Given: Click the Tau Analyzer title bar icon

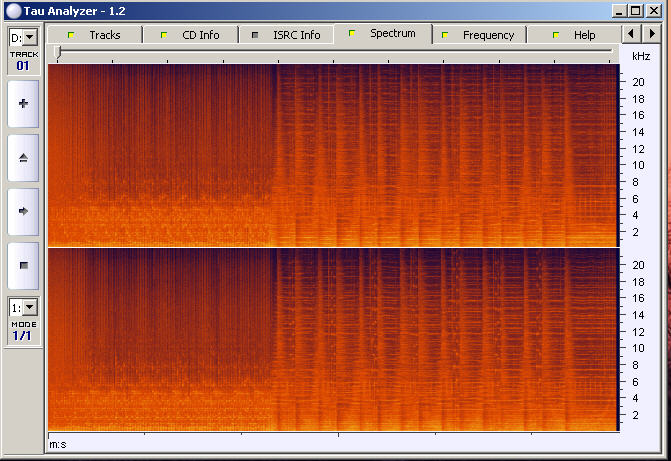Looking at the screenshot, I should point(11,10).
